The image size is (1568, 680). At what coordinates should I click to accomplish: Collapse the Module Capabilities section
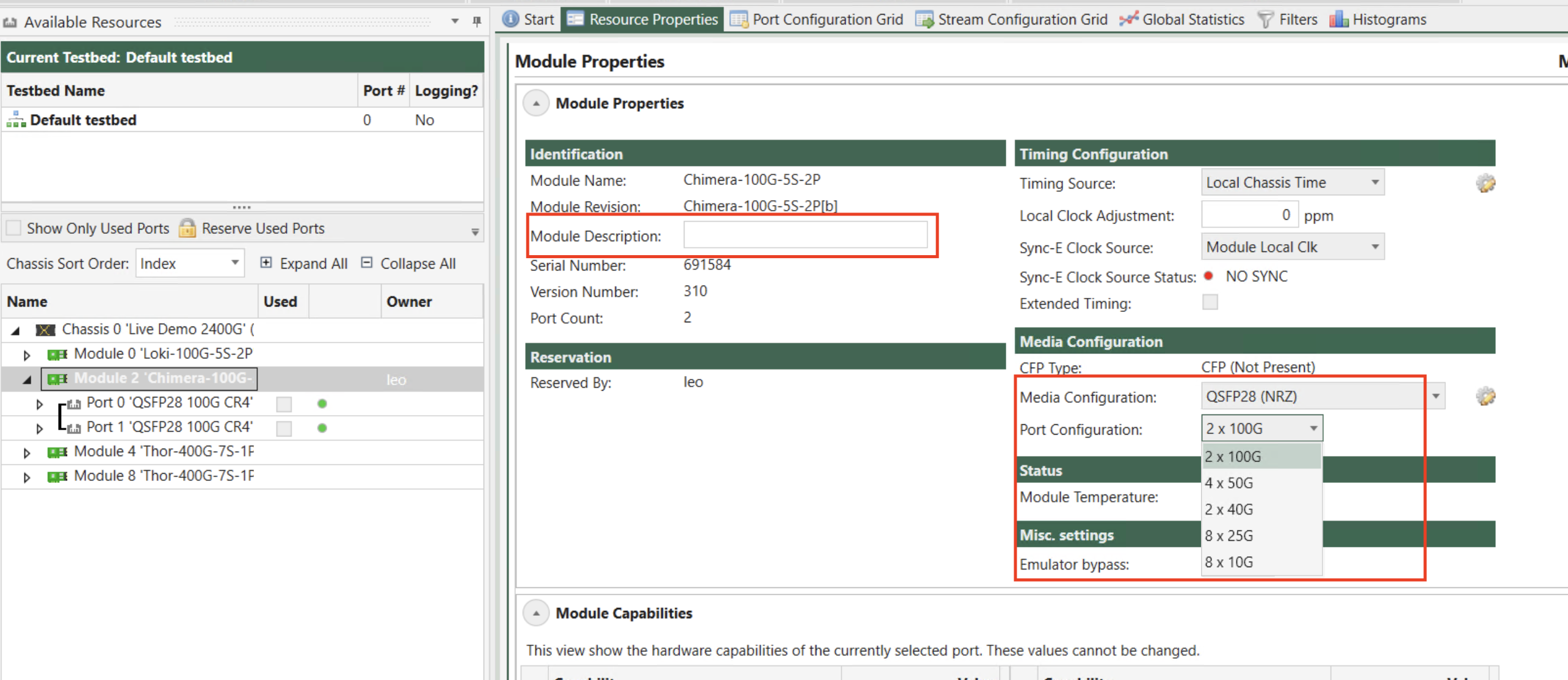536,613
